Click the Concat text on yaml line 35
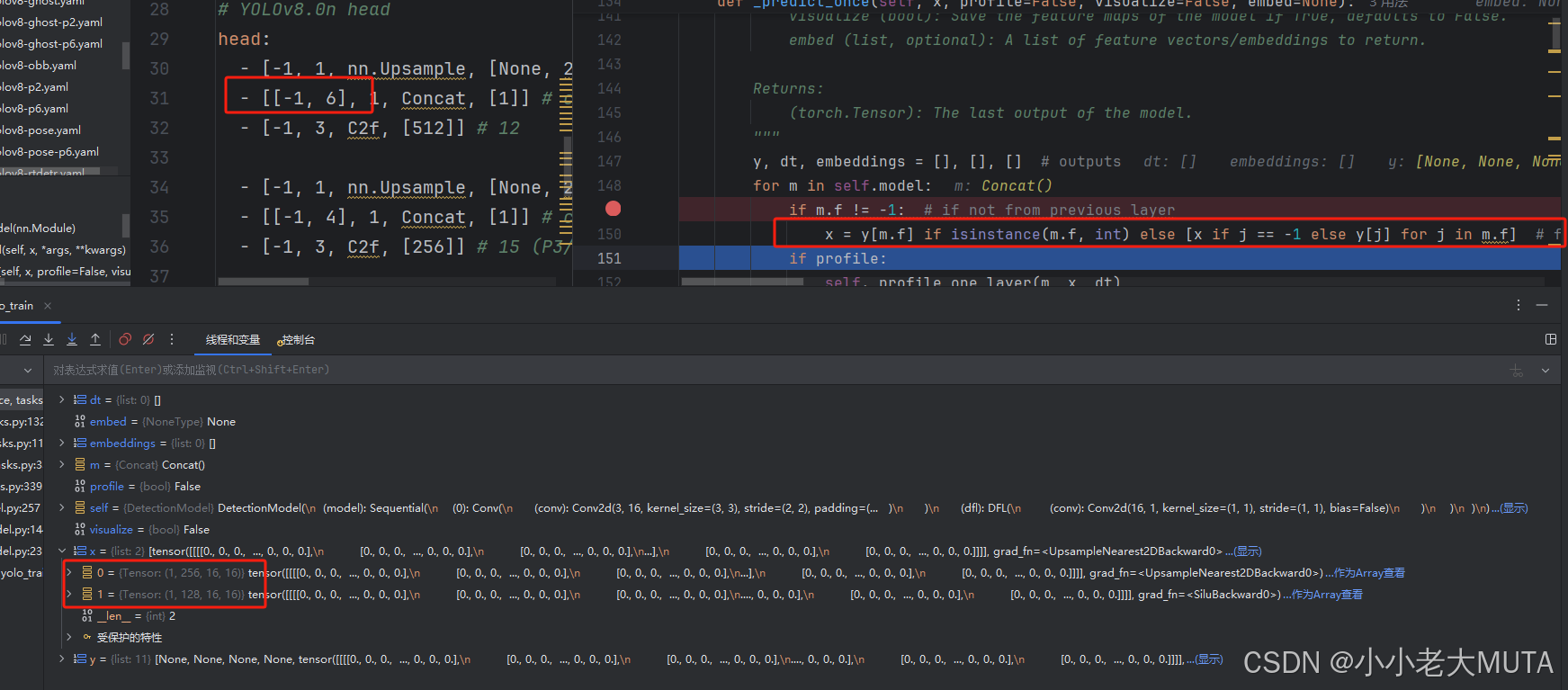Image resolution: width=1568 pixels, height=690 pixels. pos(433,217)
